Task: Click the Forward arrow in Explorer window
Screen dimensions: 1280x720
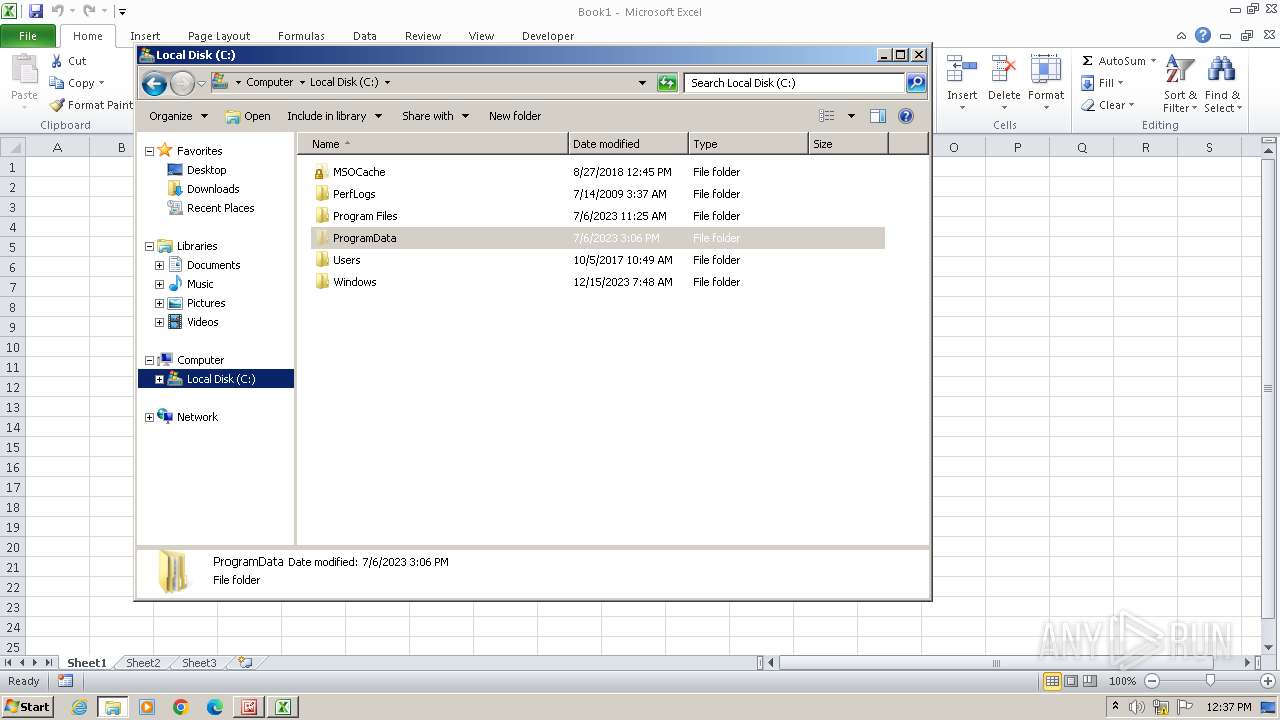Action: click(x=182, y=83)
